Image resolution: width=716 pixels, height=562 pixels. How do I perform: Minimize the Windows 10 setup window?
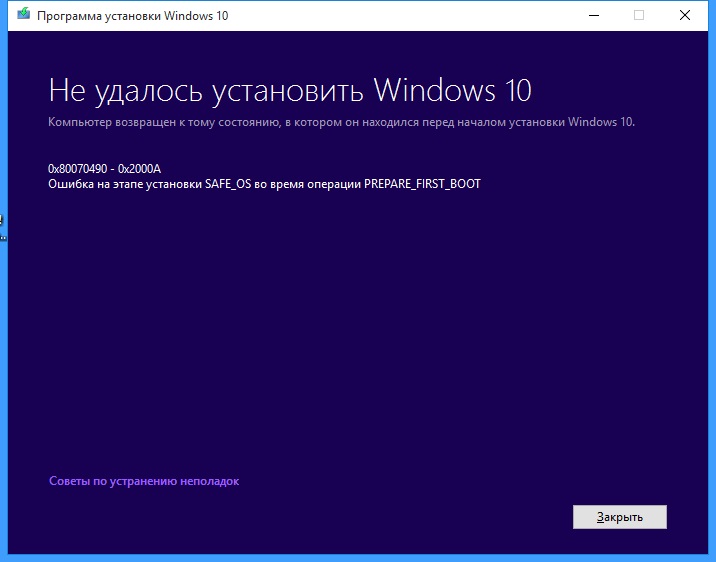coord(594,16)
